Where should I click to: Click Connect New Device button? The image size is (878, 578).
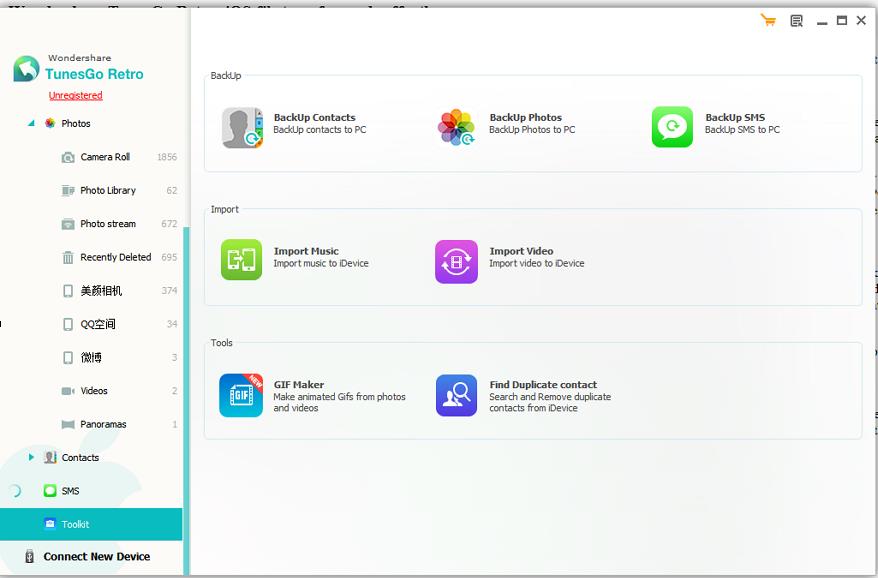pos(96,557)
